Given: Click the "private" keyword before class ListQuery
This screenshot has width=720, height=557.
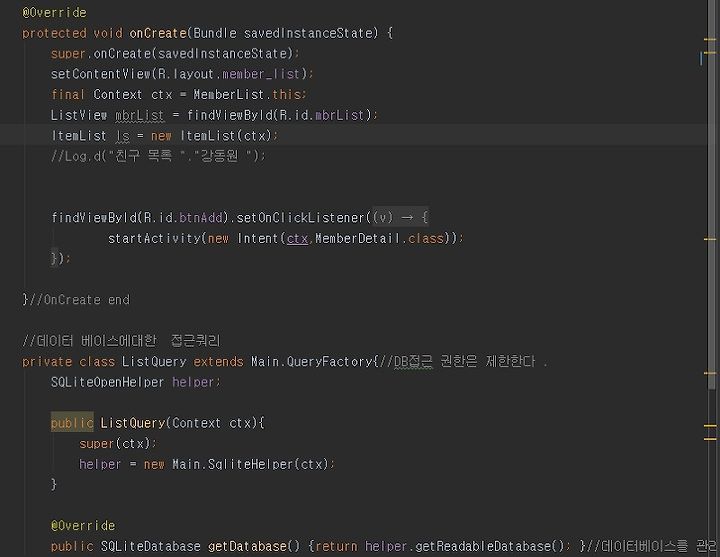Looking at the screenshot, I should tap(47, 362).
